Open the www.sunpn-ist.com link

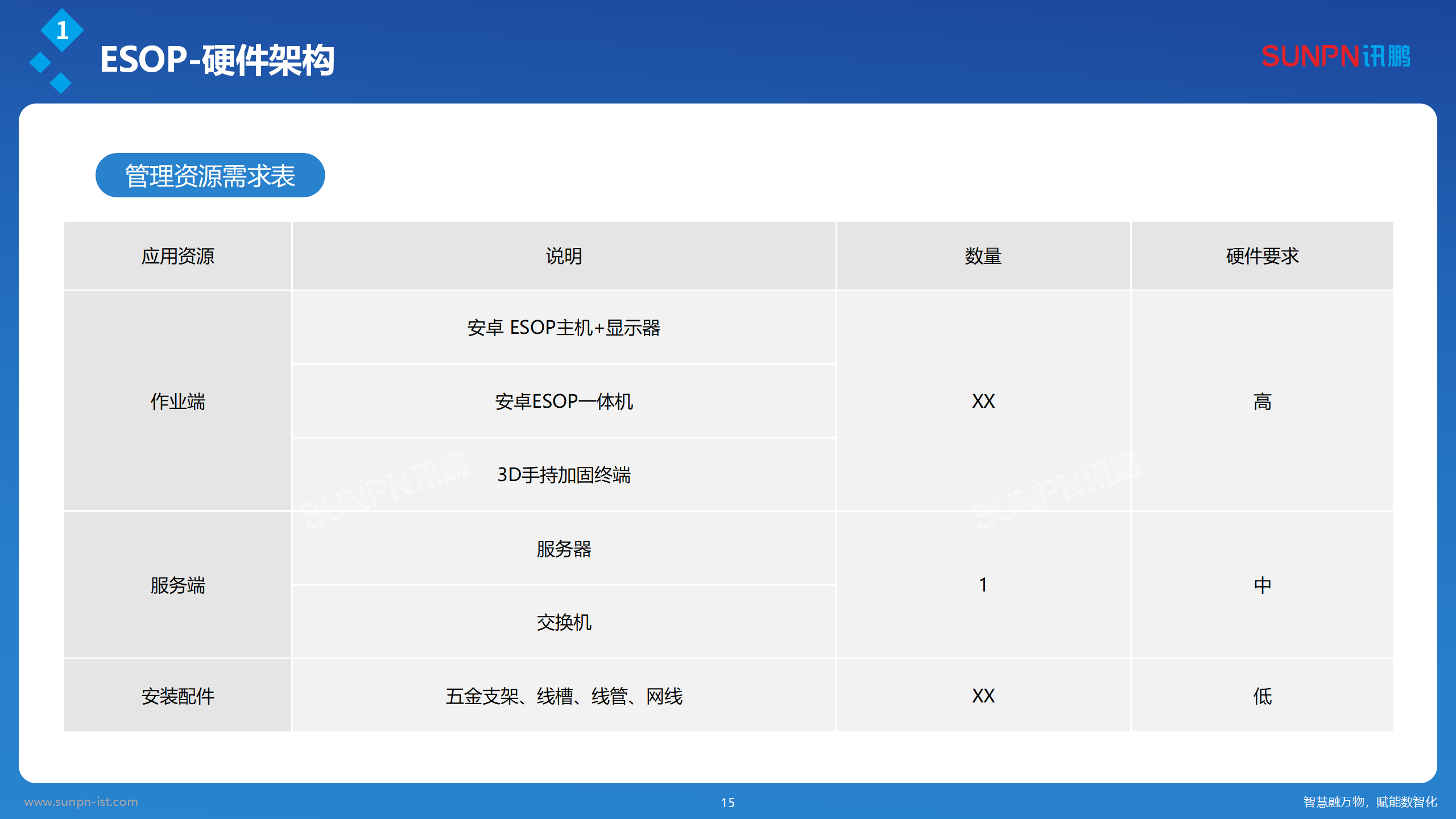[x=81, y=802]
